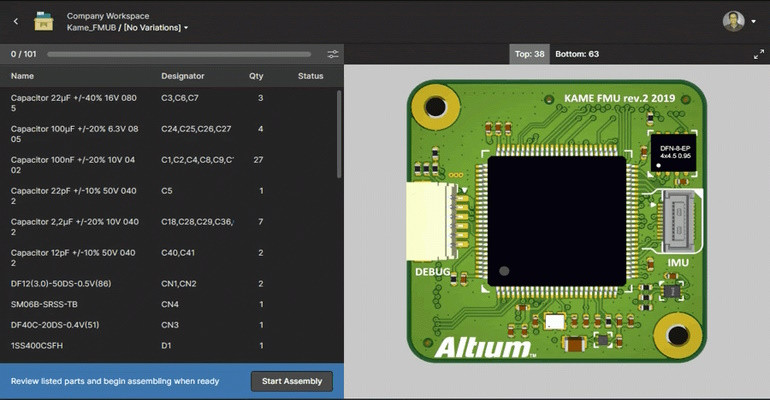The height and width of the screenshot is (400, 770).
Task: Click the large black MCU chip on board
Action: click(556, 221)
